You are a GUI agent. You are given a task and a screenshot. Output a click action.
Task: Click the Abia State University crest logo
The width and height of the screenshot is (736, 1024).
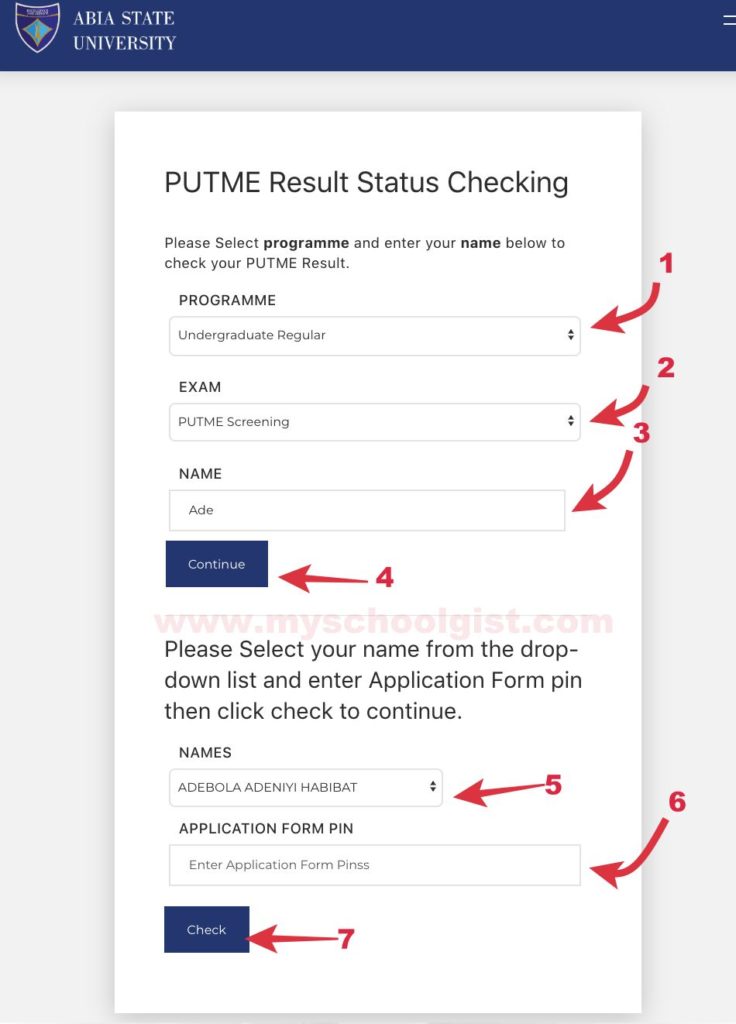point(37,31)
